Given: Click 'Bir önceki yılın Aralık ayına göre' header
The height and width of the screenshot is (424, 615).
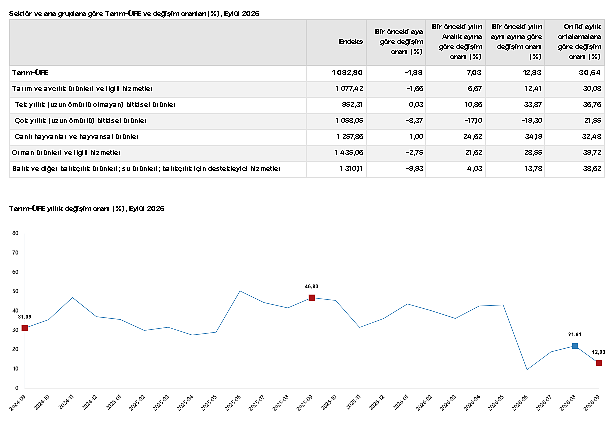Looking at the screenshot, I should point(457,42).
